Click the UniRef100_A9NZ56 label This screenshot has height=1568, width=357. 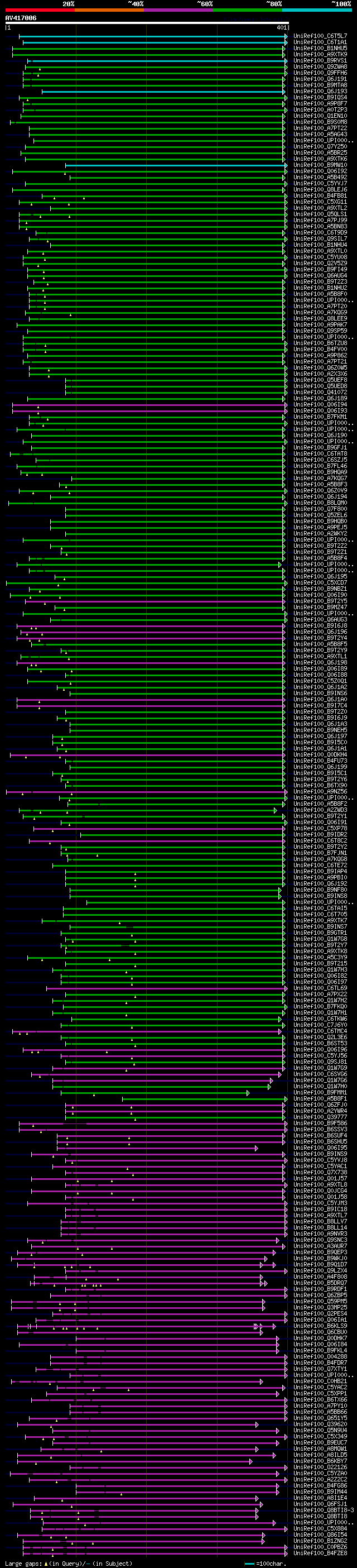(x=321, y=791)
